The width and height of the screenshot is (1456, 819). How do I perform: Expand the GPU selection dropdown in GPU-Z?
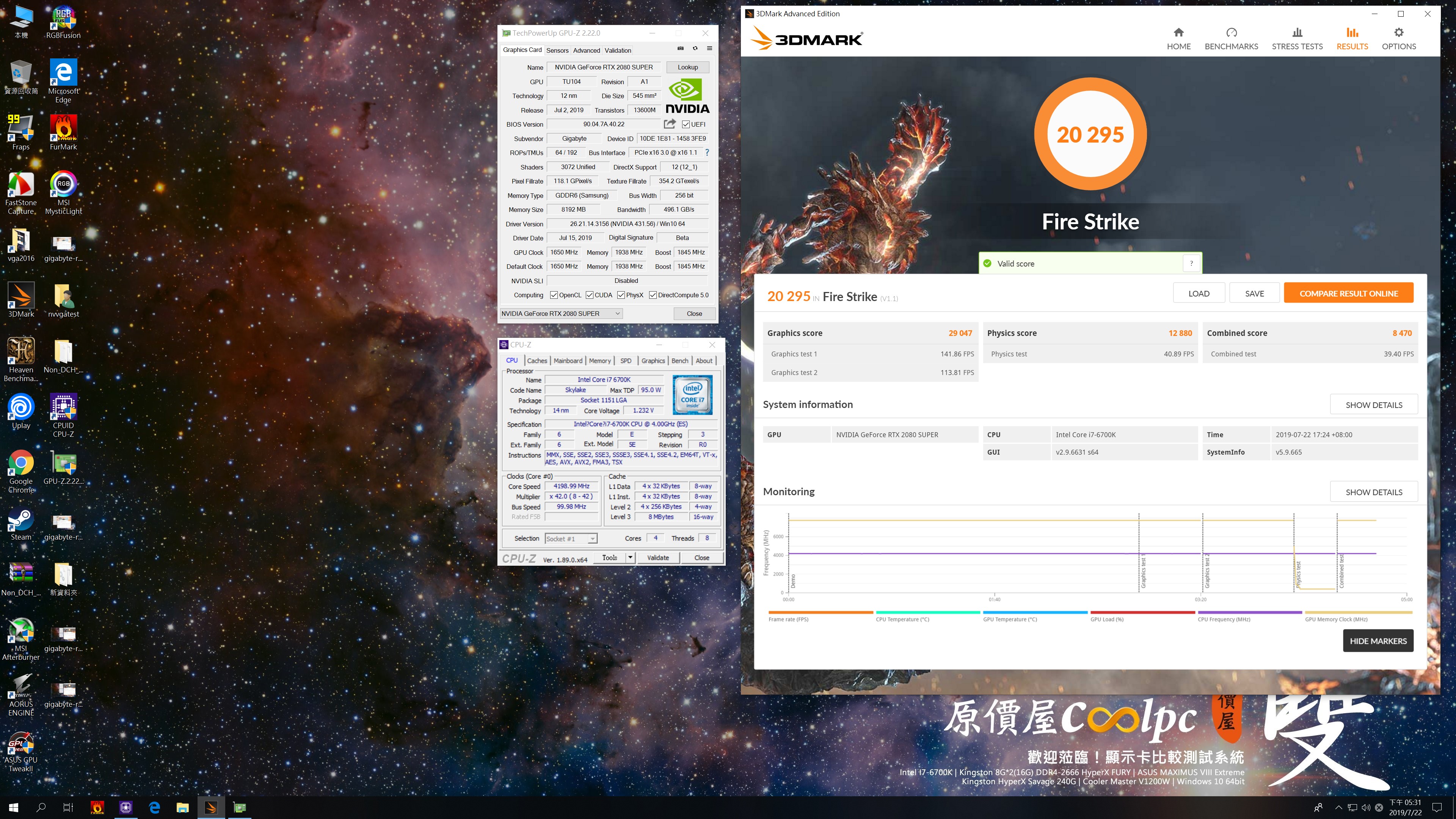coord(561,314)
